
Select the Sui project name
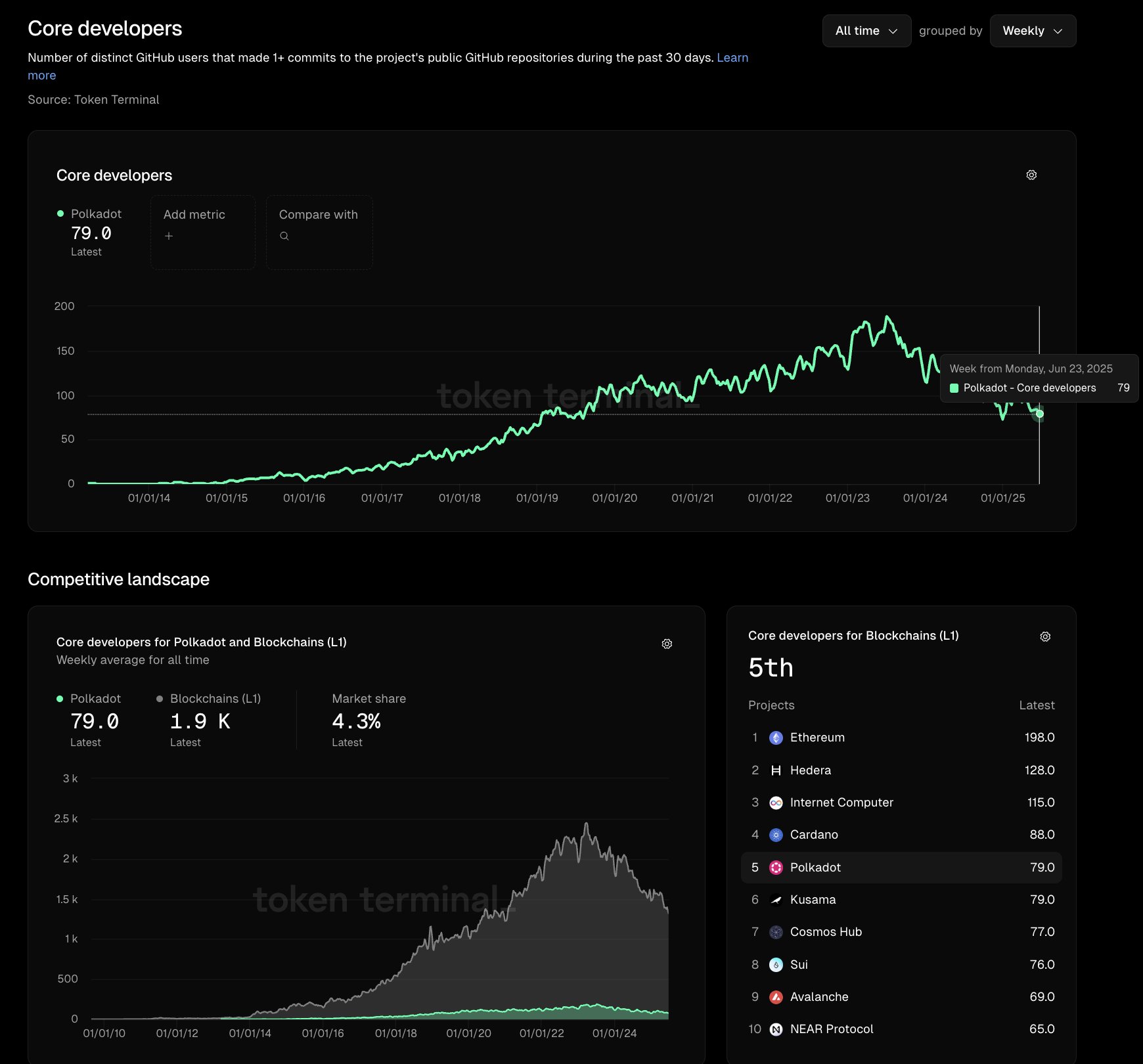tap(799, 965)
